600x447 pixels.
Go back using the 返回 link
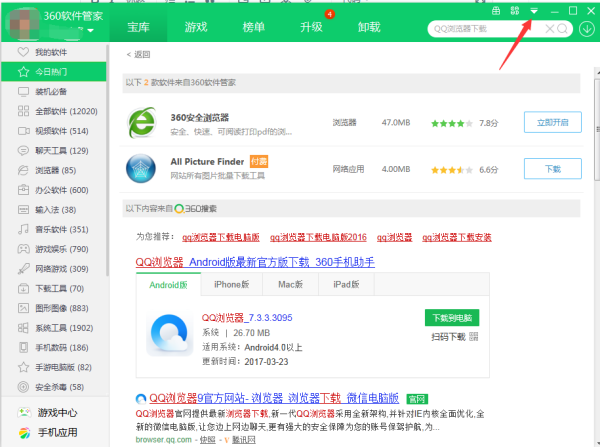[143, 54]
